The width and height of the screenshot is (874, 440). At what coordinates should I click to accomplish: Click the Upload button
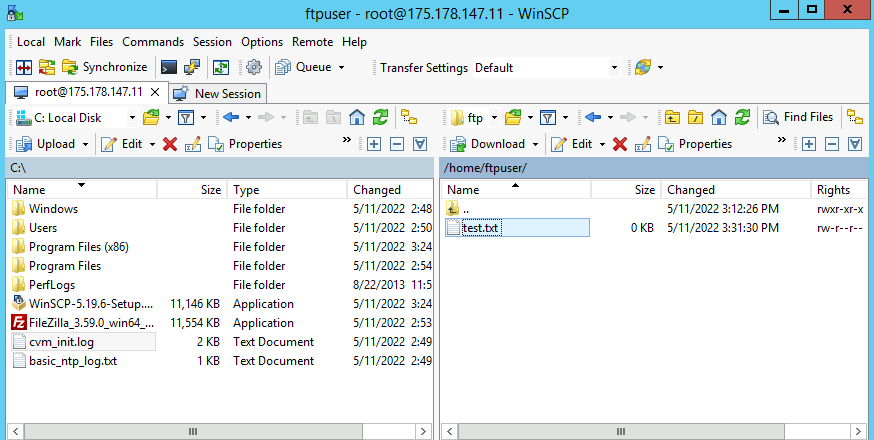point(45,144)
